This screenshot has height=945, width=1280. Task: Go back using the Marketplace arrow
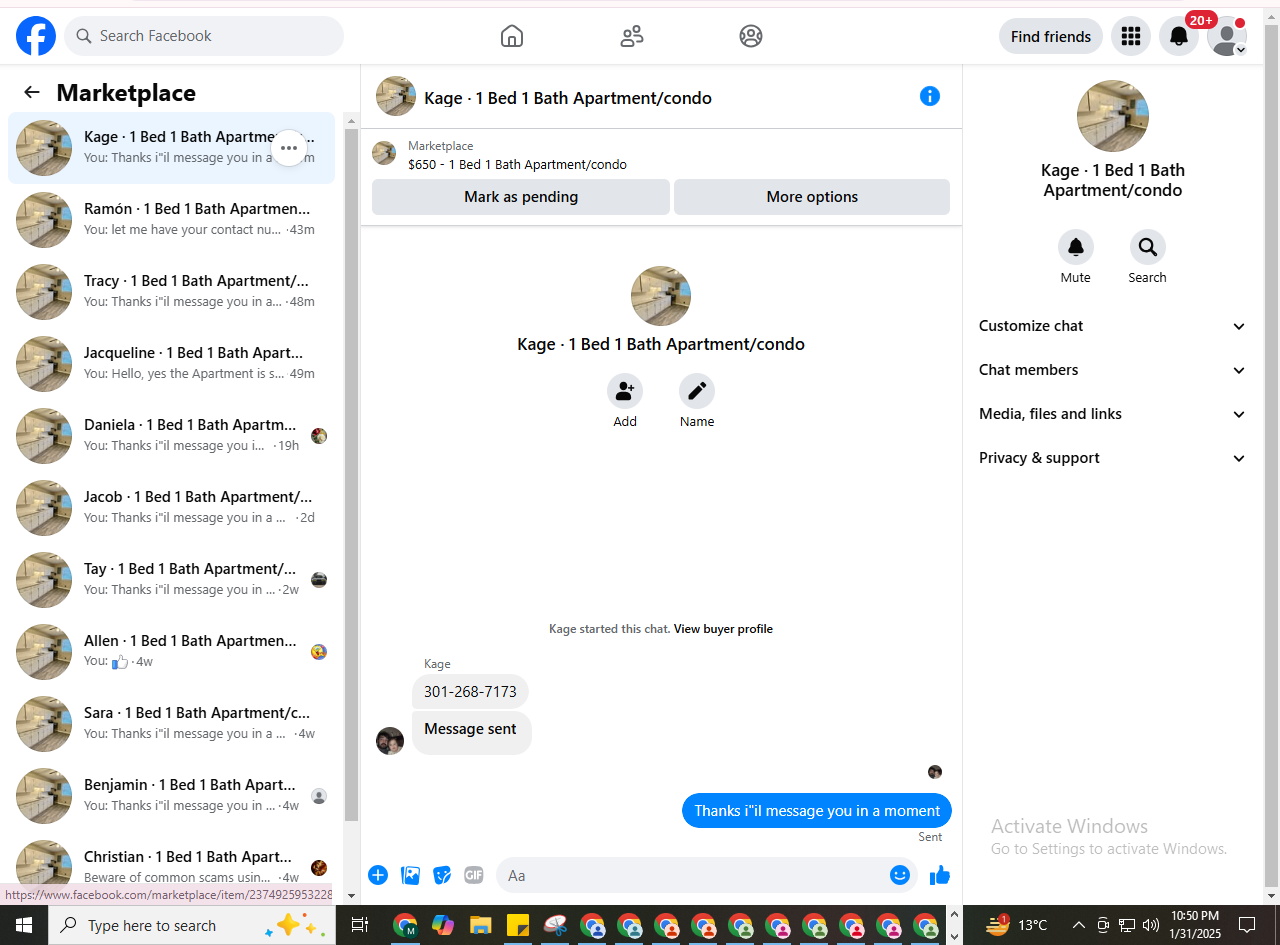pyautogui.click(x=32, y=92)
